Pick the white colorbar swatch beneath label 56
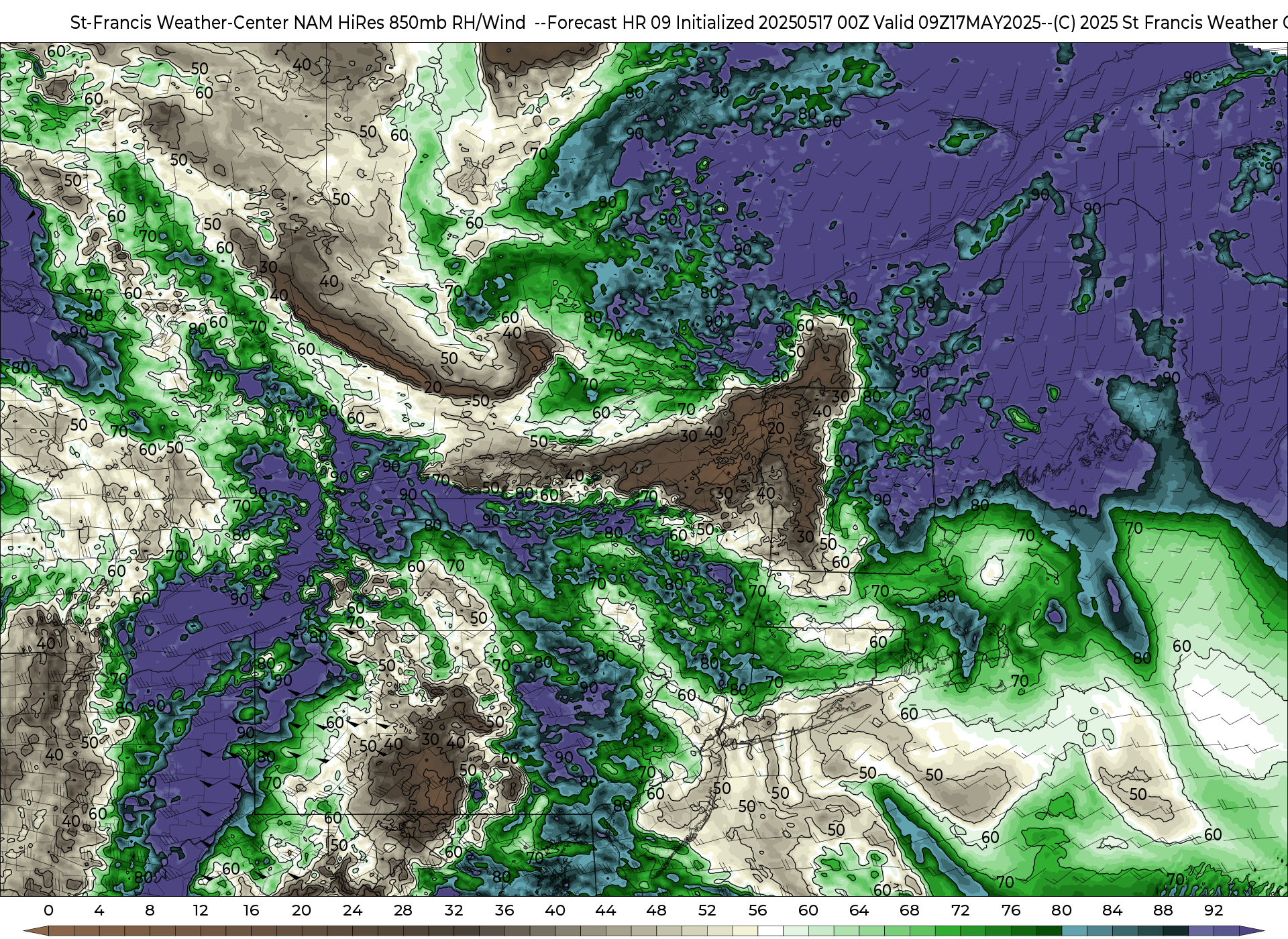 (770, 932)
